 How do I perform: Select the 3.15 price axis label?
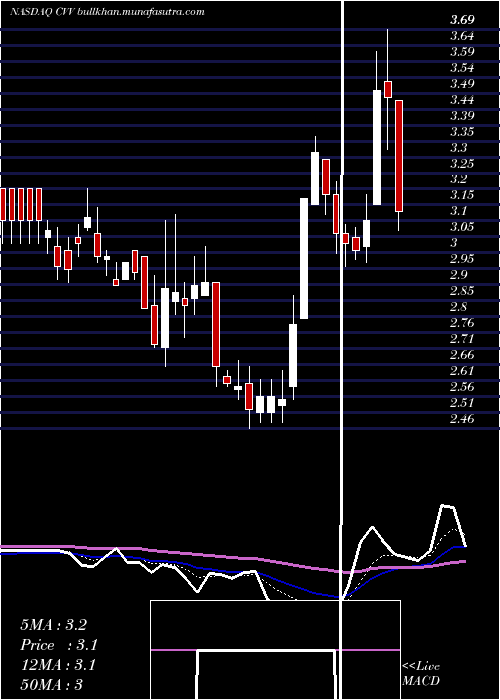pos(462,195)
